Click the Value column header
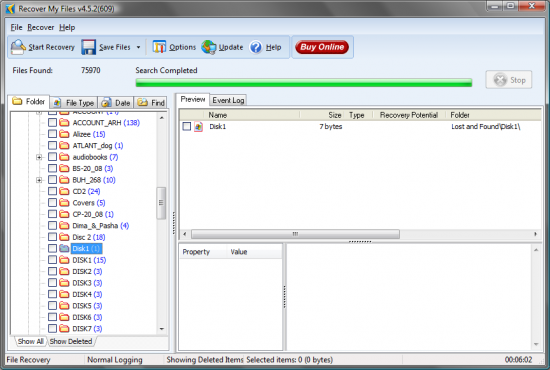 tap(254, 252)
